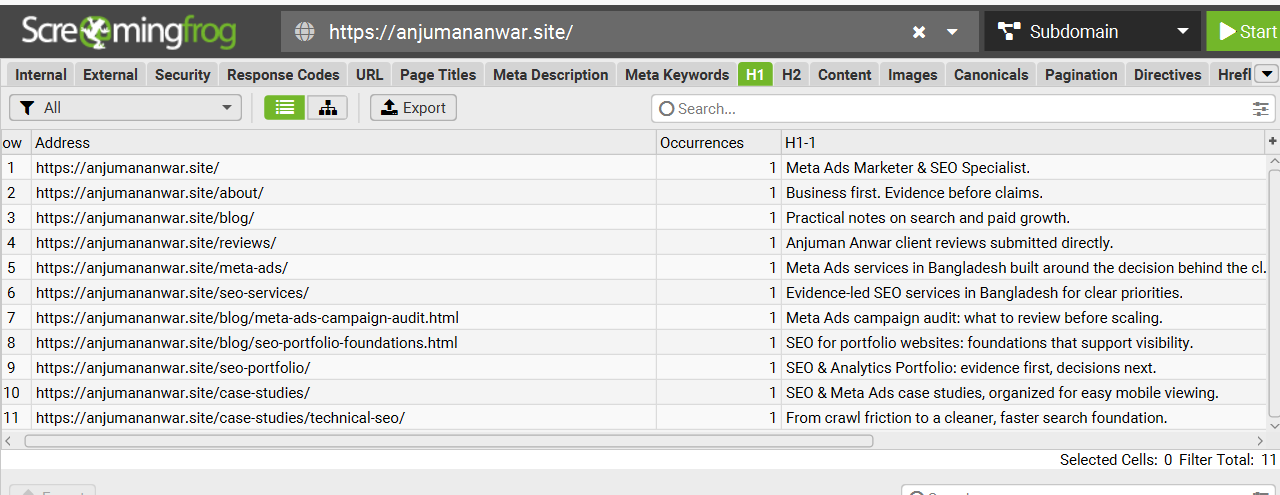This screenshot has width=1280, height=495.
Task: Open the Content tab
Action: point(845,74)
